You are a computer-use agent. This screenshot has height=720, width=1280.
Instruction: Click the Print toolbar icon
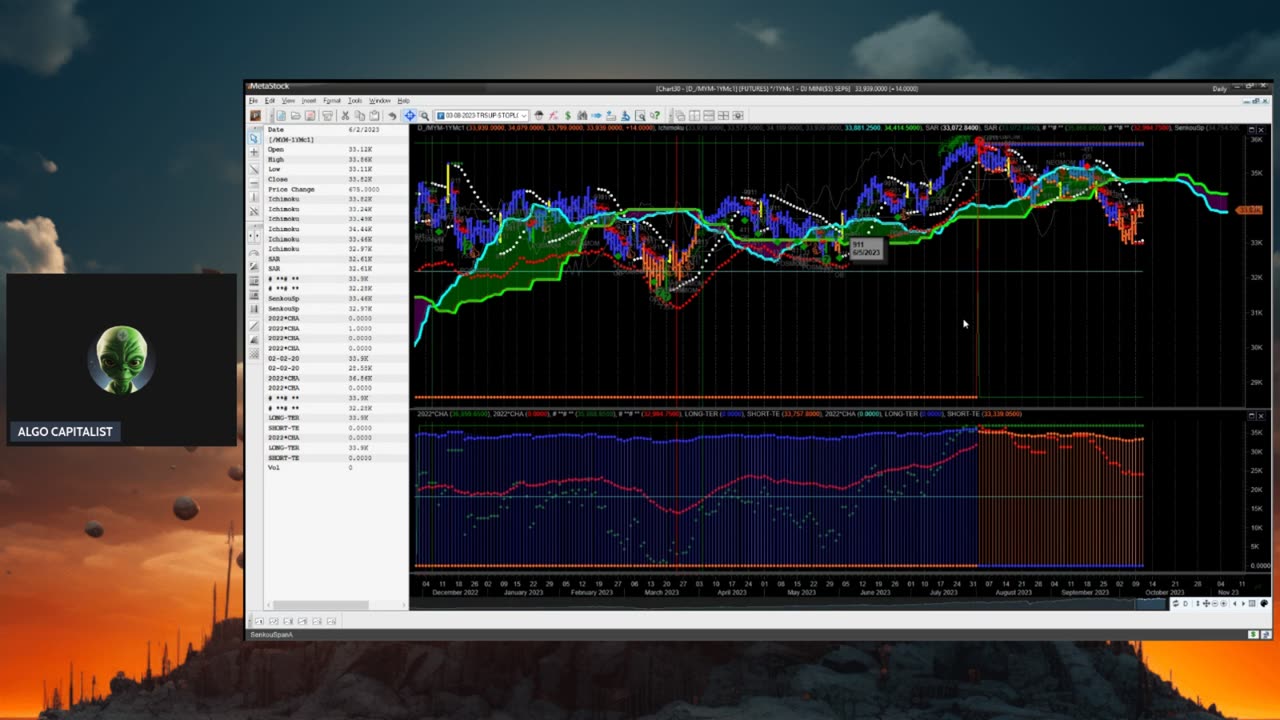click(x=327, y=115)
